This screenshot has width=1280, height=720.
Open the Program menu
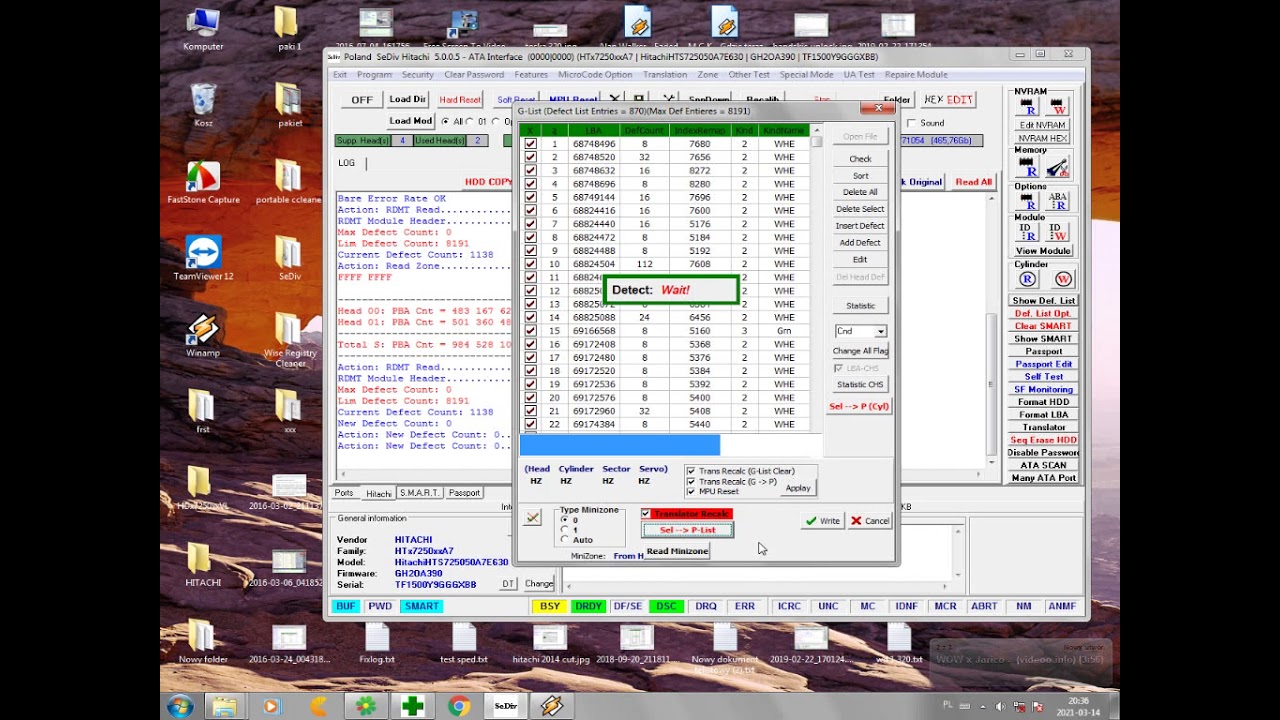[374, 75]
